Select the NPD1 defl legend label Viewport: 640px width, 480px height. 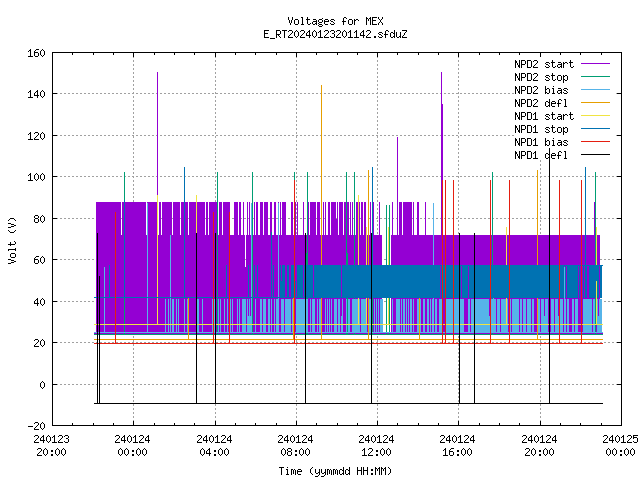[x=541, y=155]
